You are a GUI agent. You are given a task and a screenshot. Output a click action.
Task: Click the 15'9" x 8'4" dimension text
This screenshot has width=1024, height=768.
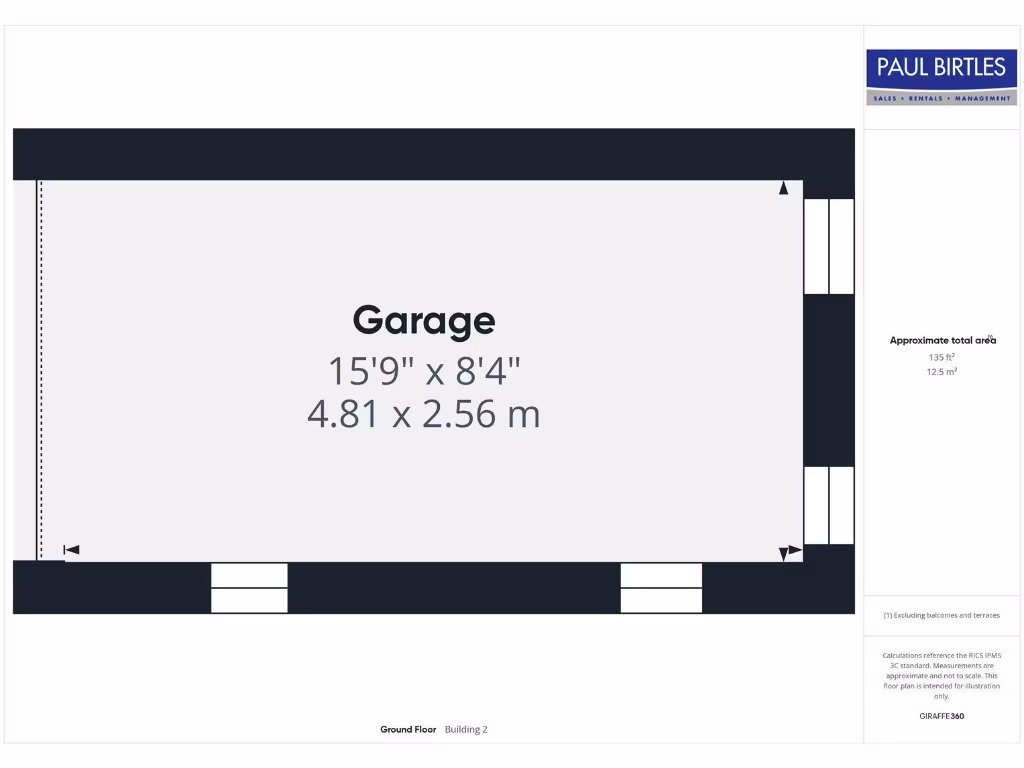[424, 371]
